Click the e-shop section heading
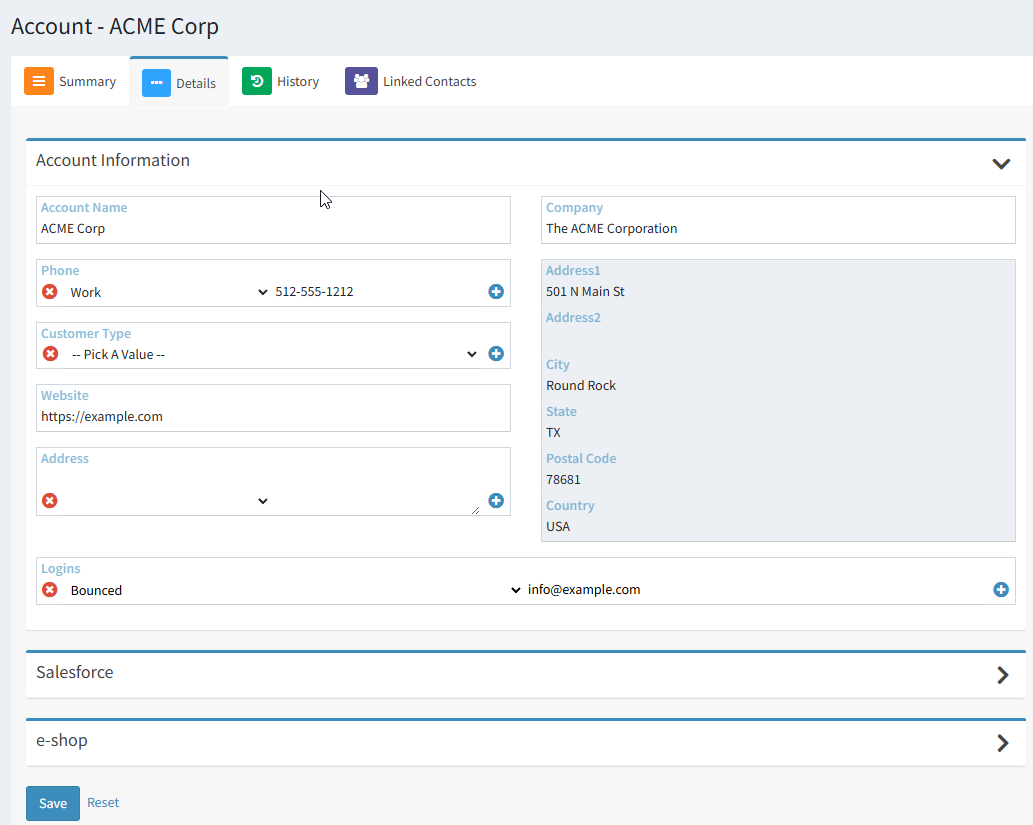 62,741
